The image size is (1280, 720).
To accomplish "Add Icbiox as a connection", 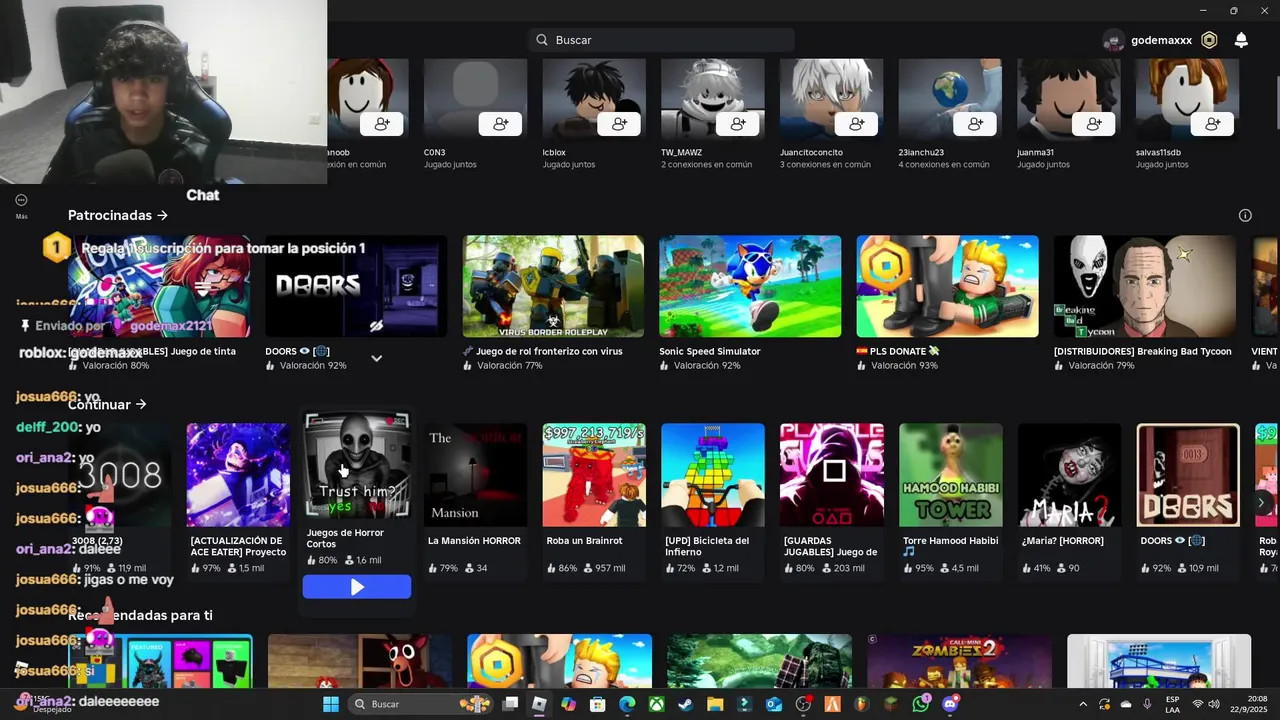I will pos(619,124).
